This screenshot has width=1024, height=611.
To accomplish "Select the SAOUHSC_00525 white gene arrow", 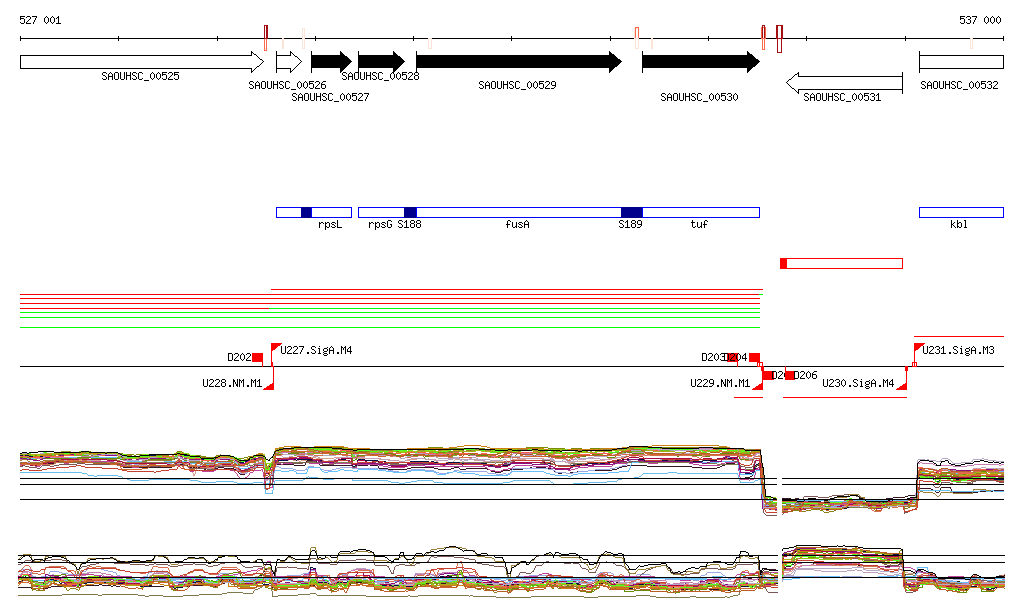I will point(142,62).
